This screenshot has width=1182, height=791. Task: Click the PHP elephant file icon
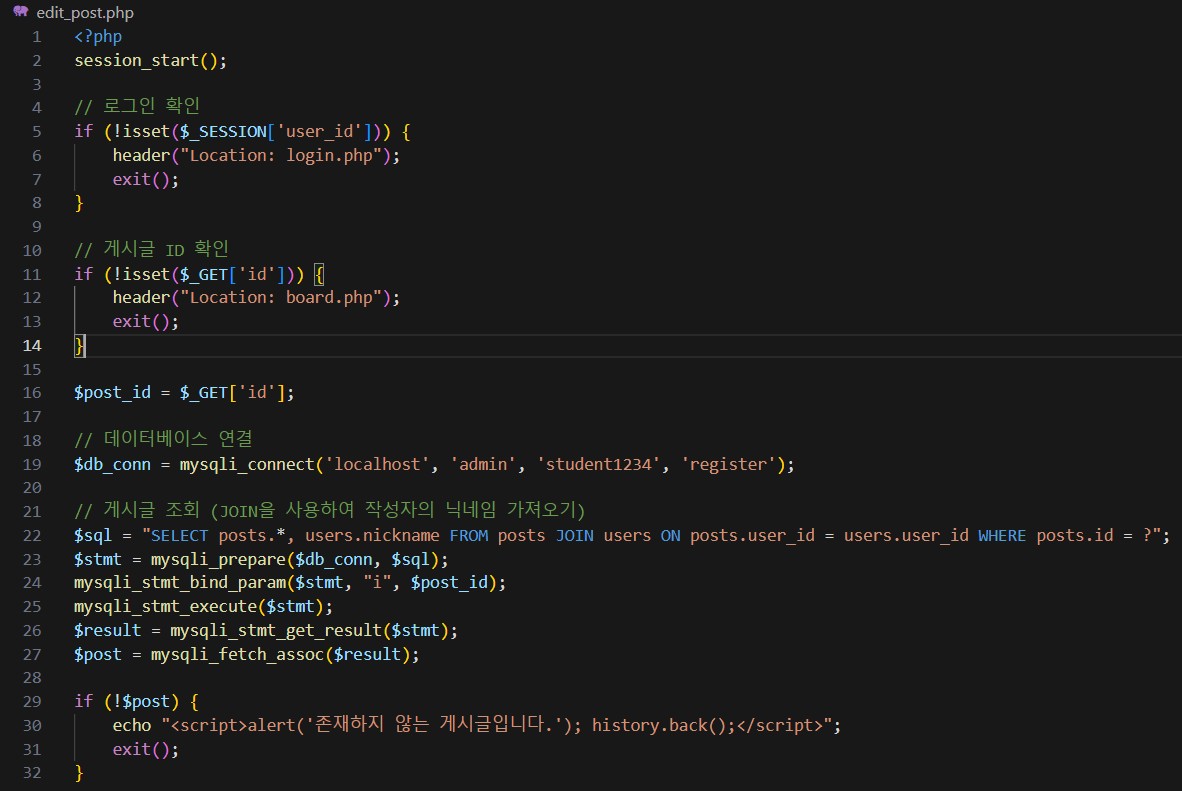pos(20,11)
